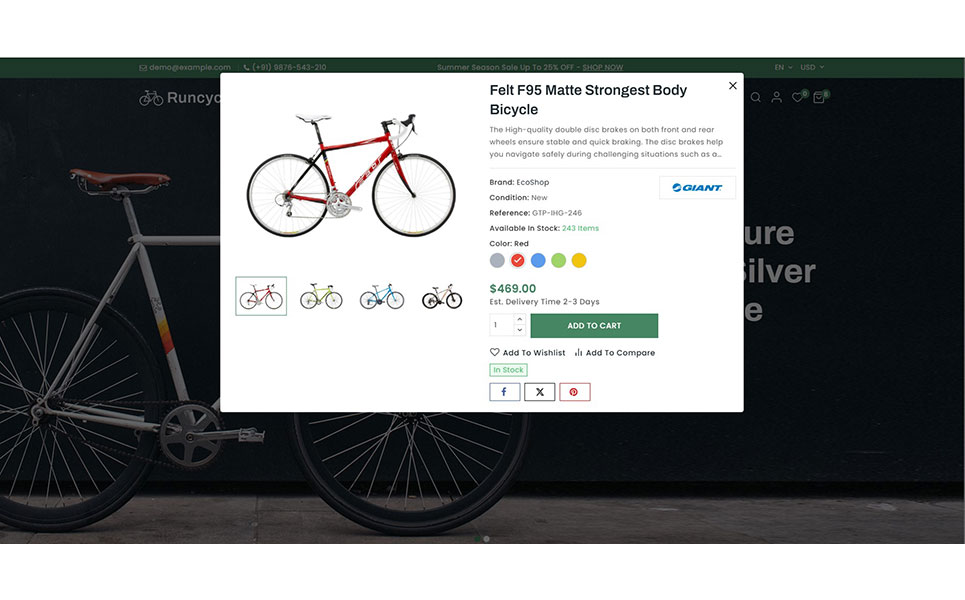This screenshot has height=600, width=965.
Task: Decrease quantity with the down arrow
Action: 519,330
